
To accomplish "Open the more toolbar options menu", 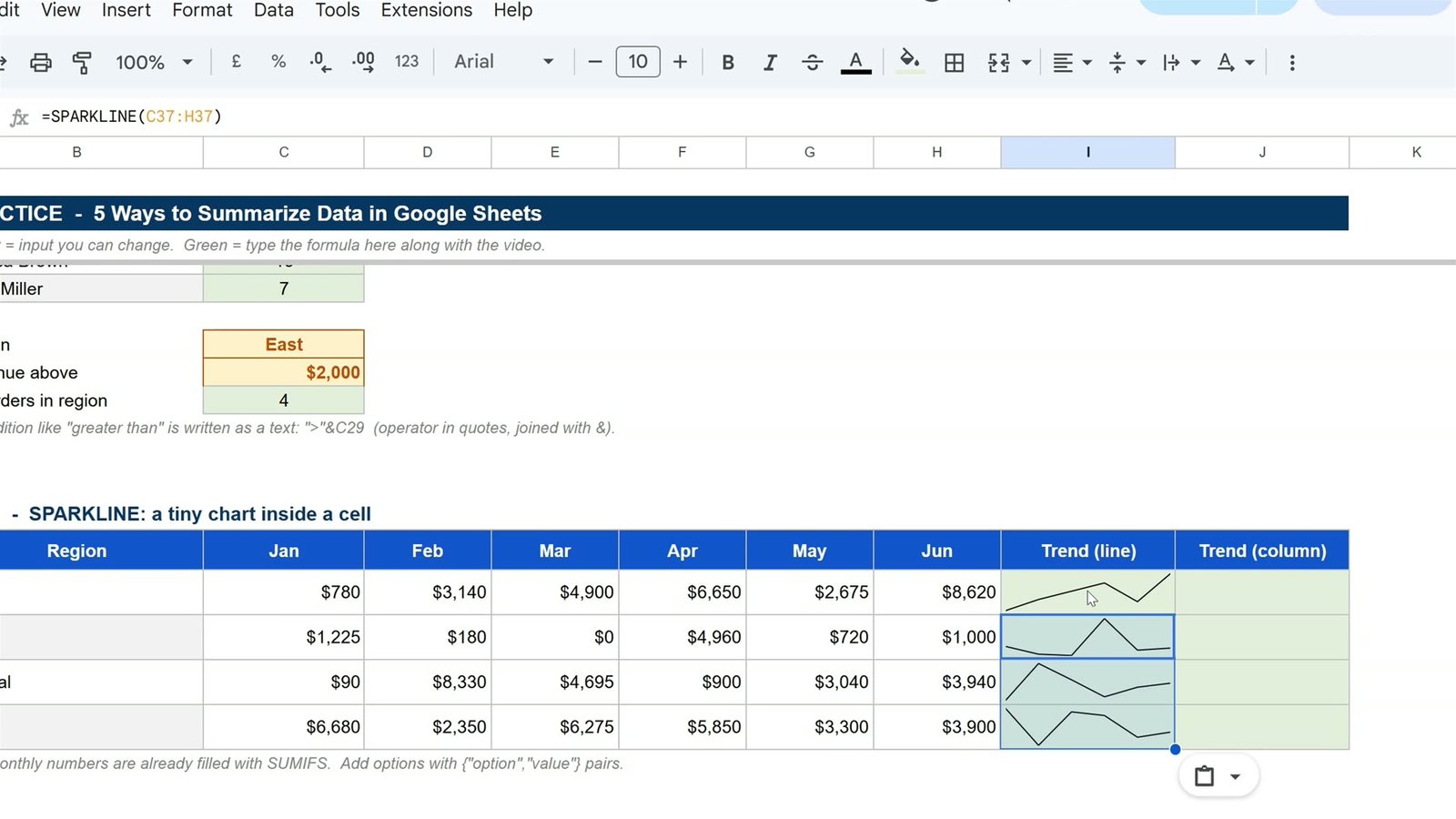I will pyautogui.click(x=1292, y=63).
